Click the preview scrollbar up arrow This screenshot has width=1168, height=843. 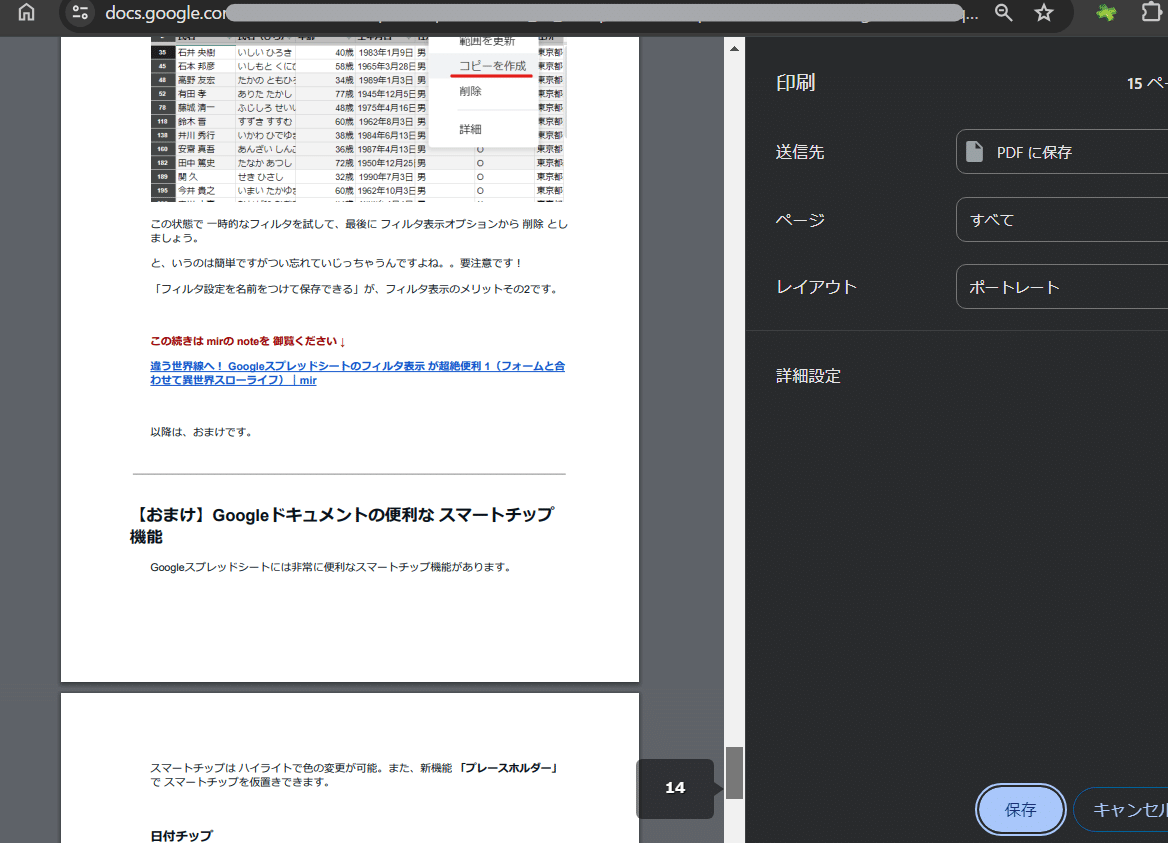point(734,48)
